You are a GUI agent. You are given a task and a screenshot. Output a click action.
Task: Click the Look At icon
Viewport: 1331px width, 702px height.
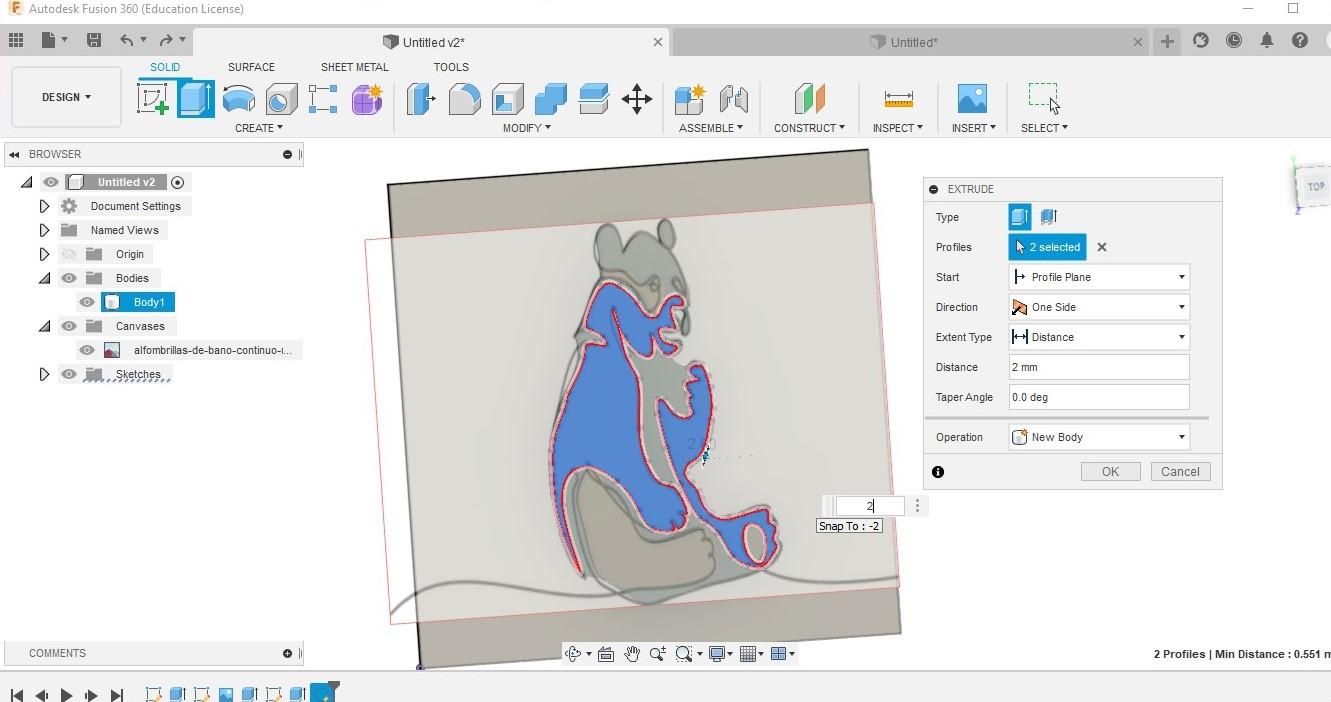606,654
